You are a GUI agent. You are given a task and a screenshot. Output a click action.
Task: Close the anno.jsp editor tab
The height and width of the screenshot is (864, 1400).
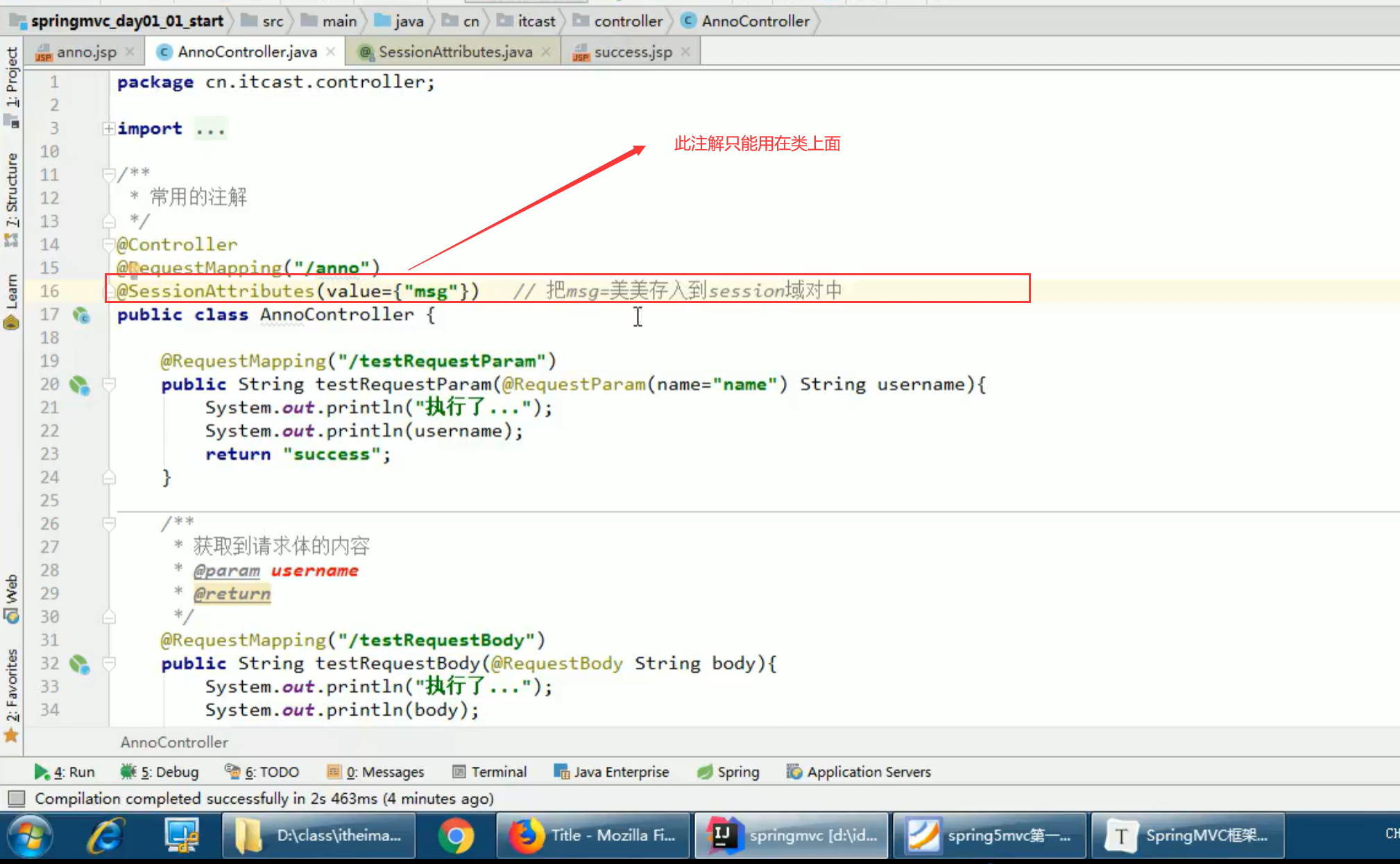[x=130, y=52]
